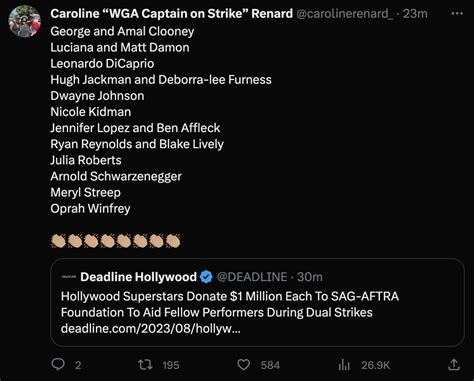Click Deadline Hollywood's verified badge
The width and height of the screenshot is (474, 381).
pyautogui.click(x=206, y=277)
